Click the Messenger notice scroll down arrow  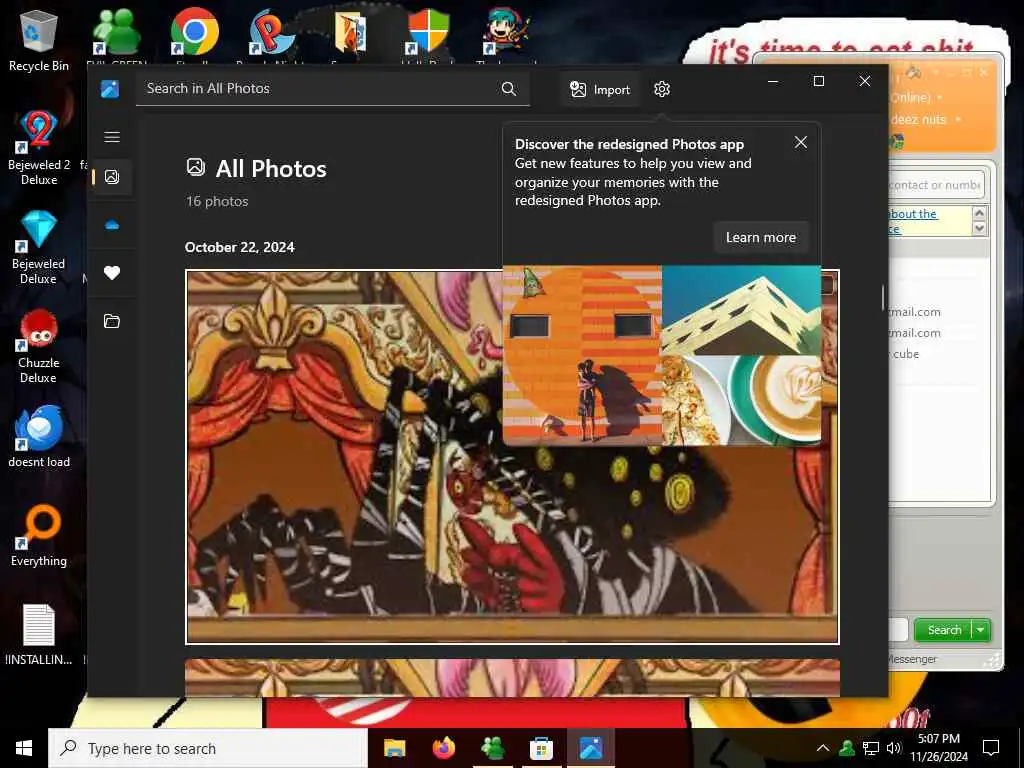pos(979,228)
